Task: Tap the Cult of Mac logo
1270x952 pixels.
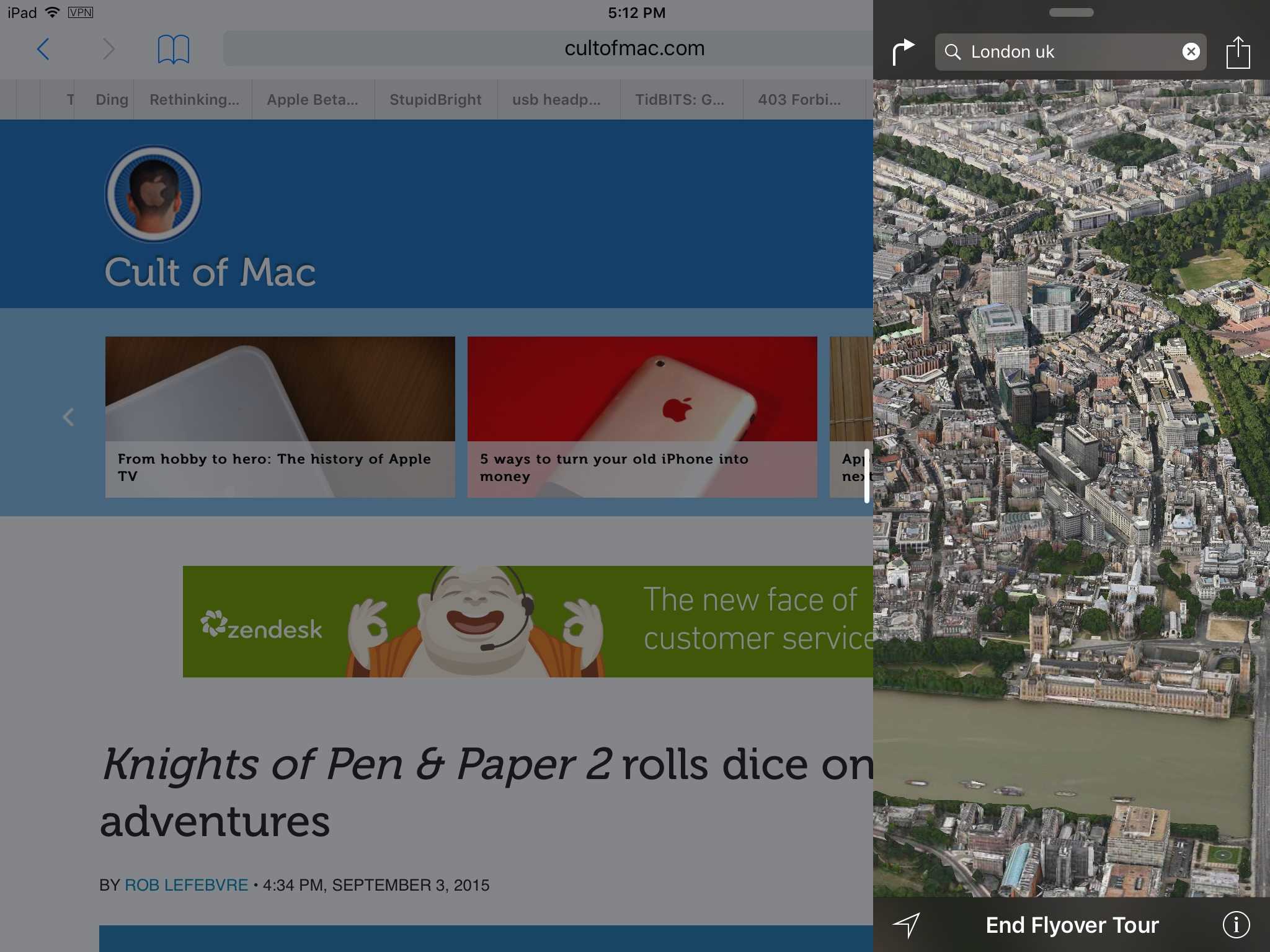Action: (153, 194)
